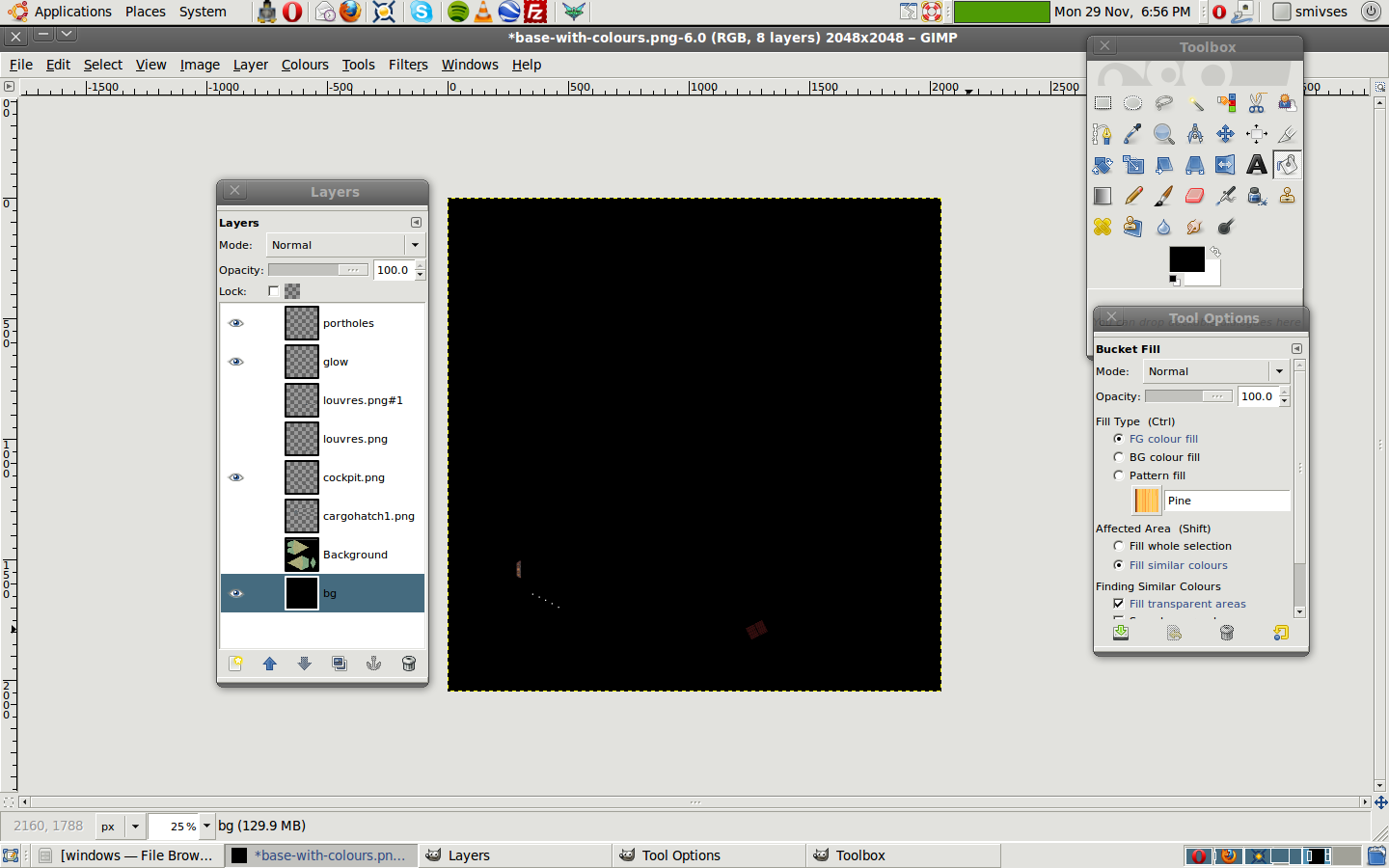Open the Filters menu
Screen dimensions: 1389x868
click(x=408, y=65)
